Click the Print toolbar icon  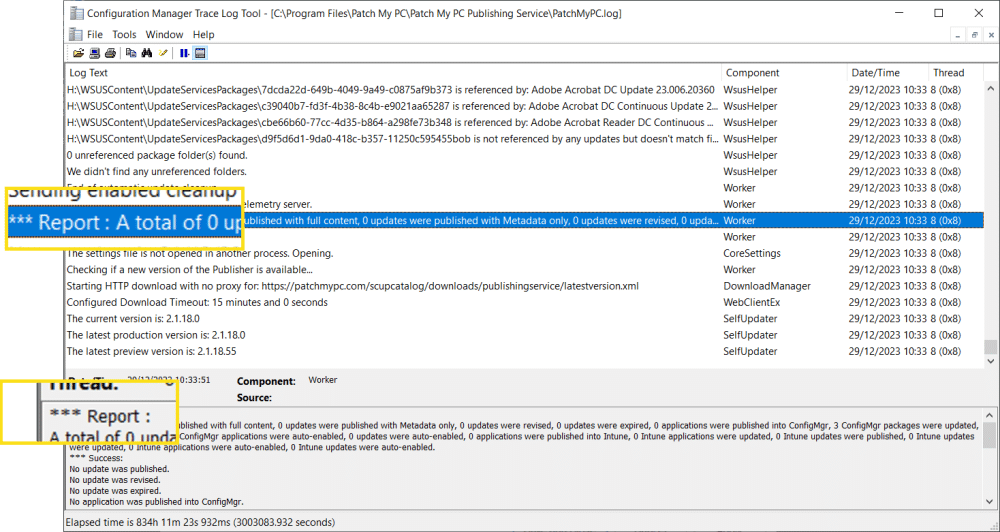click(110, 54)
